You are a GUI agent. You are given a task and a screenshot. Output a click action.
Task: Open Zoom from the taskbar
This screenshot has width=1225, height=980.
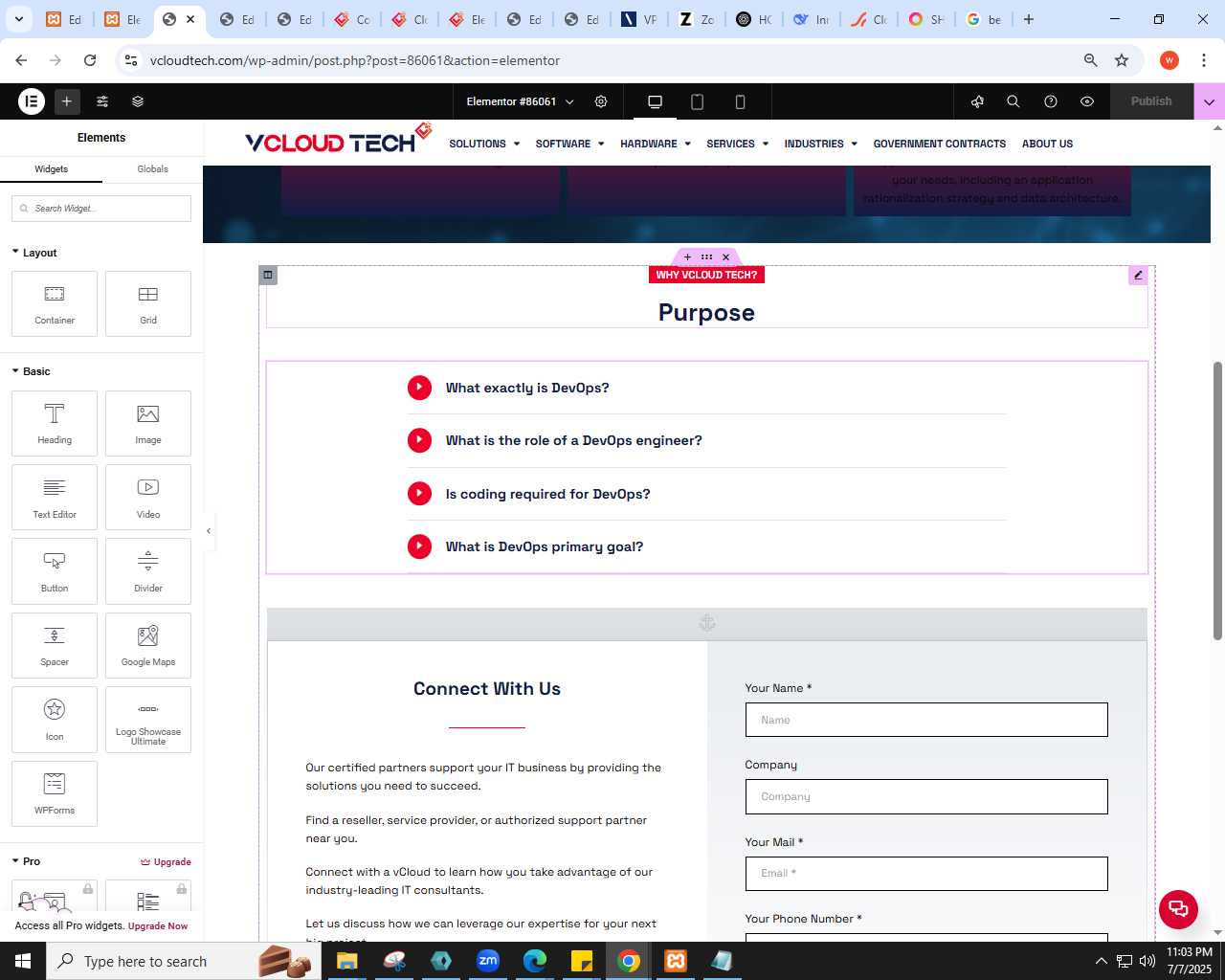coord(488,961)
